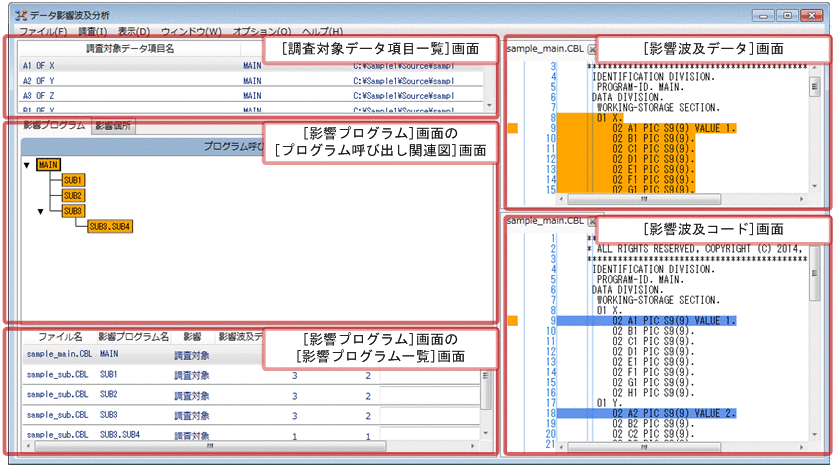Click the 調査対象データ項目名 column header
The height and width of the screenshot is (468, 835).
130,48
